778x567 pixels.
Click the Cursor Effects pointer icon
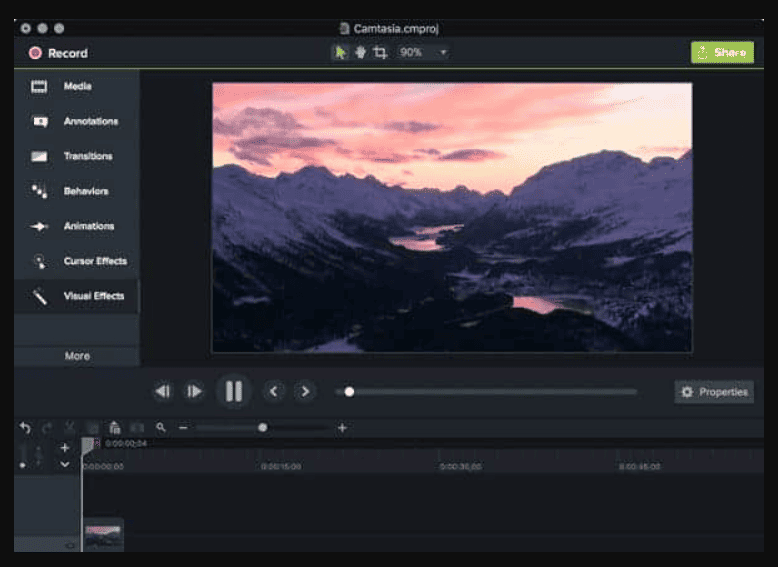(40, 261)
